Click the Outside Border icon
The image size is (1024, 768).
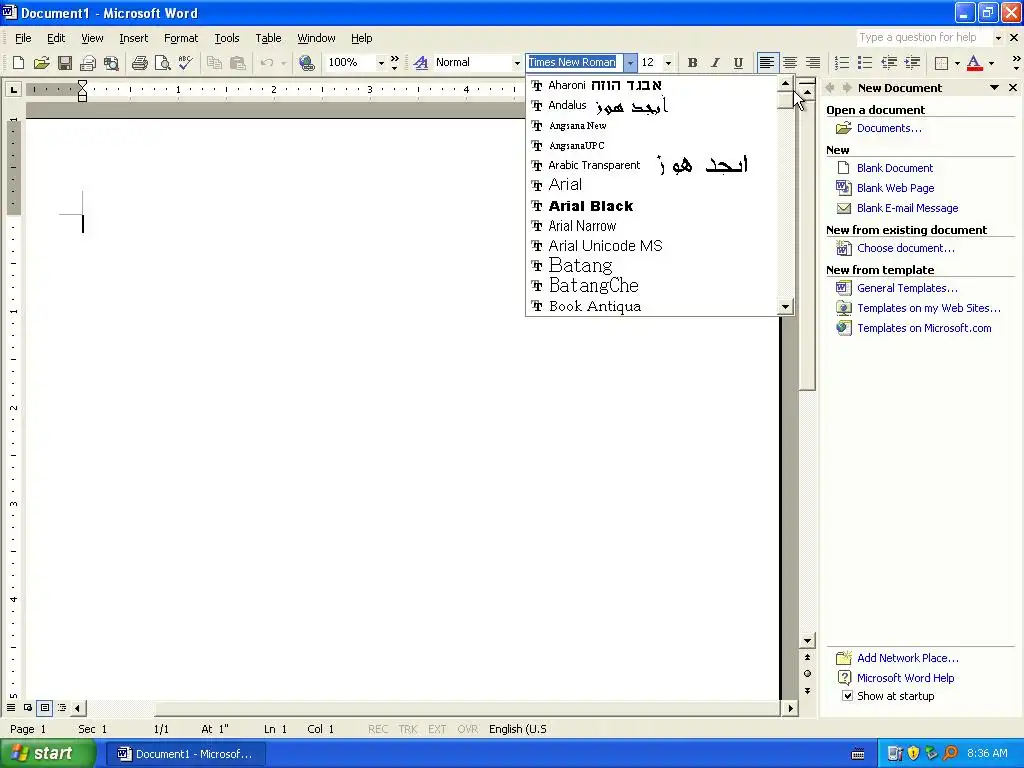(x=941, y=63)
